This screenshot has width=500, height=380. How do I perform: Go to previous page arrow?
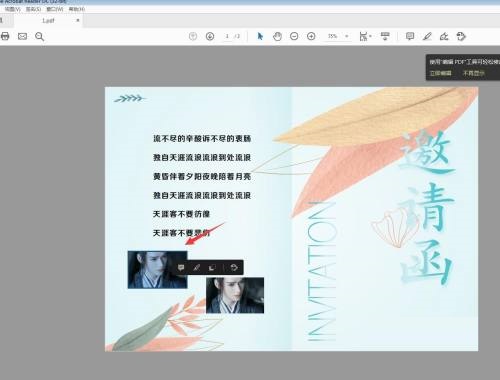point(193,36)
